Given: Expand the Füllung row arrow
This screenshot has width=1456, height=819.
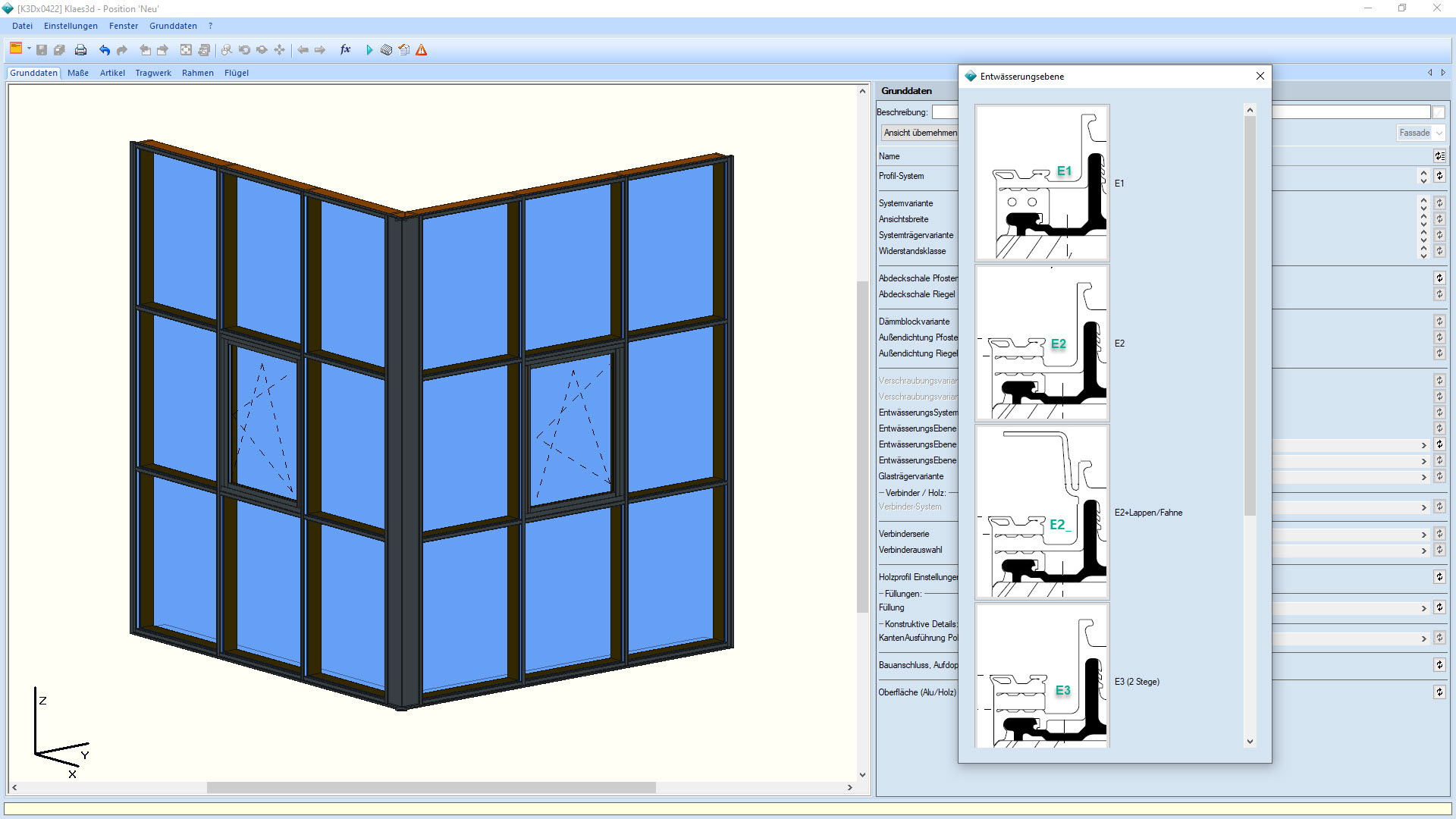Looking at the screenshot, I should [1423, 608].
